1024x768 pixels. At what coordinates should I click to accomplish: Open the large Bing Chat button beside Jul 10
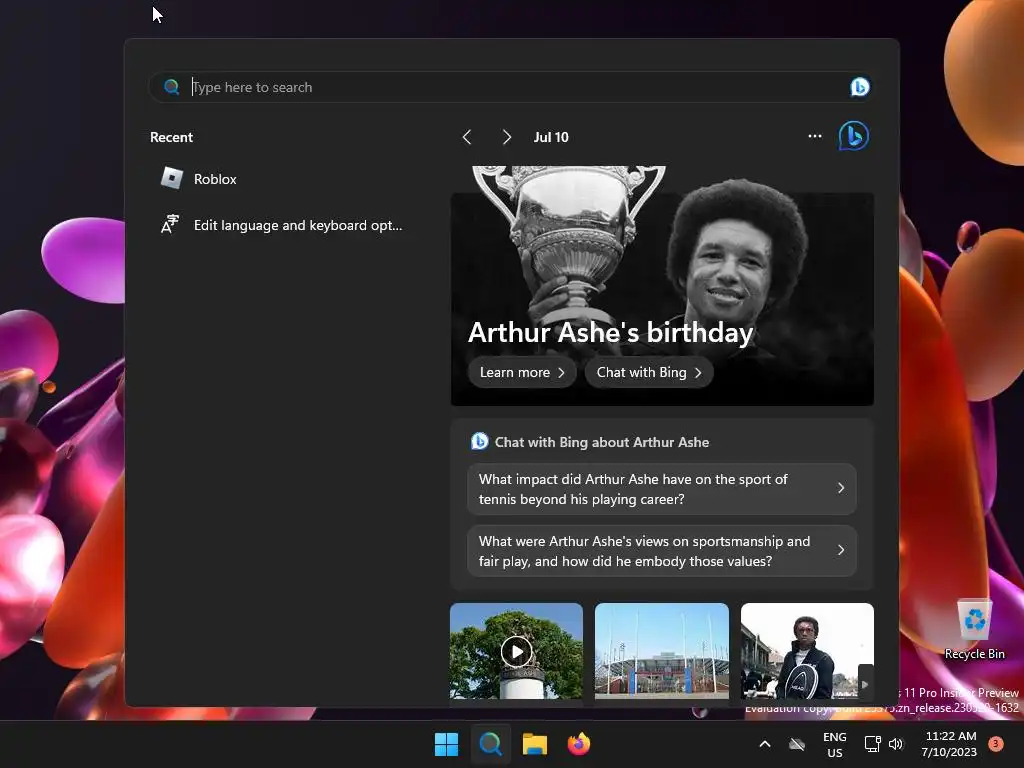click(x=854, y=136)
